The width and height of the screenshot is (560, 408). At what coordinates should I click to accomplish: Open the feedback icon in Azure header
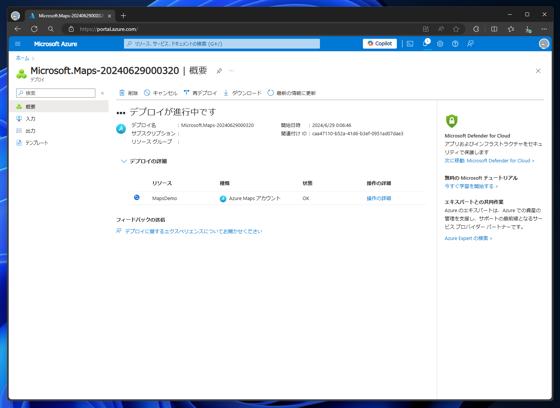click(x=470, y=44)
